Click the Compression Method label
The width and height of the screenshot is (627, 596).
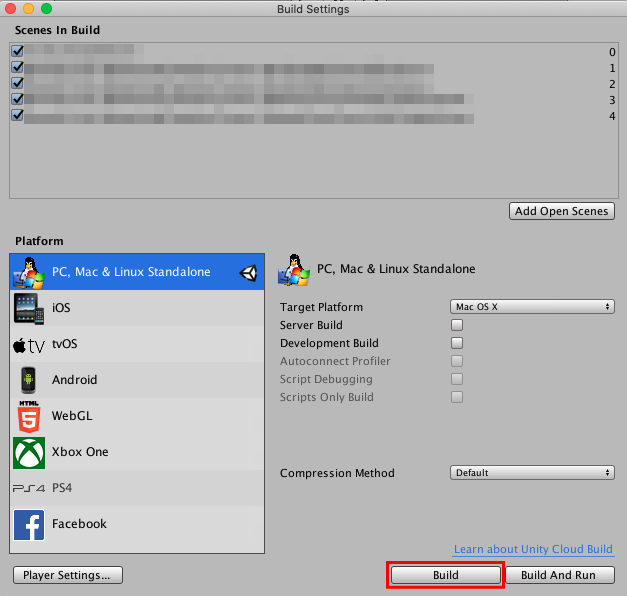tap(337, 473)
